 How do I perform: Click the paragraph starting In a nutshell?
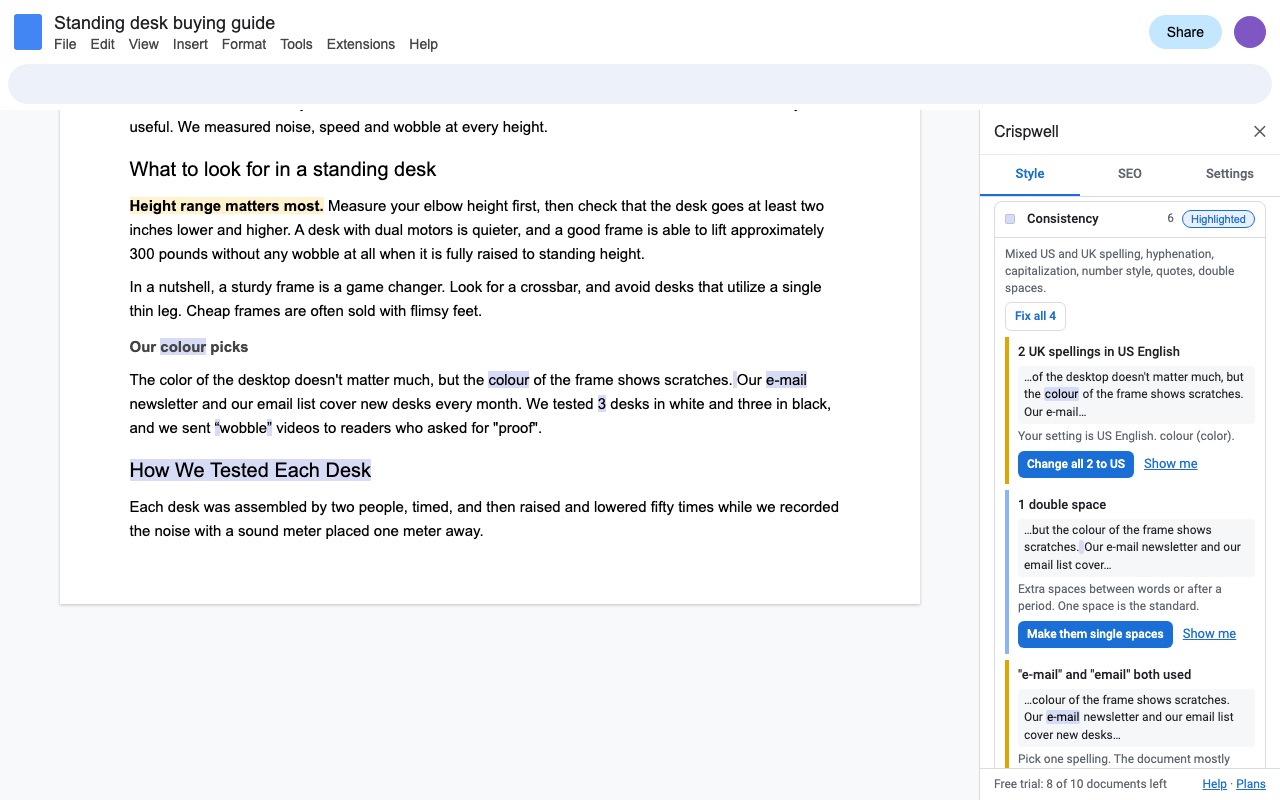click(476, 299)
